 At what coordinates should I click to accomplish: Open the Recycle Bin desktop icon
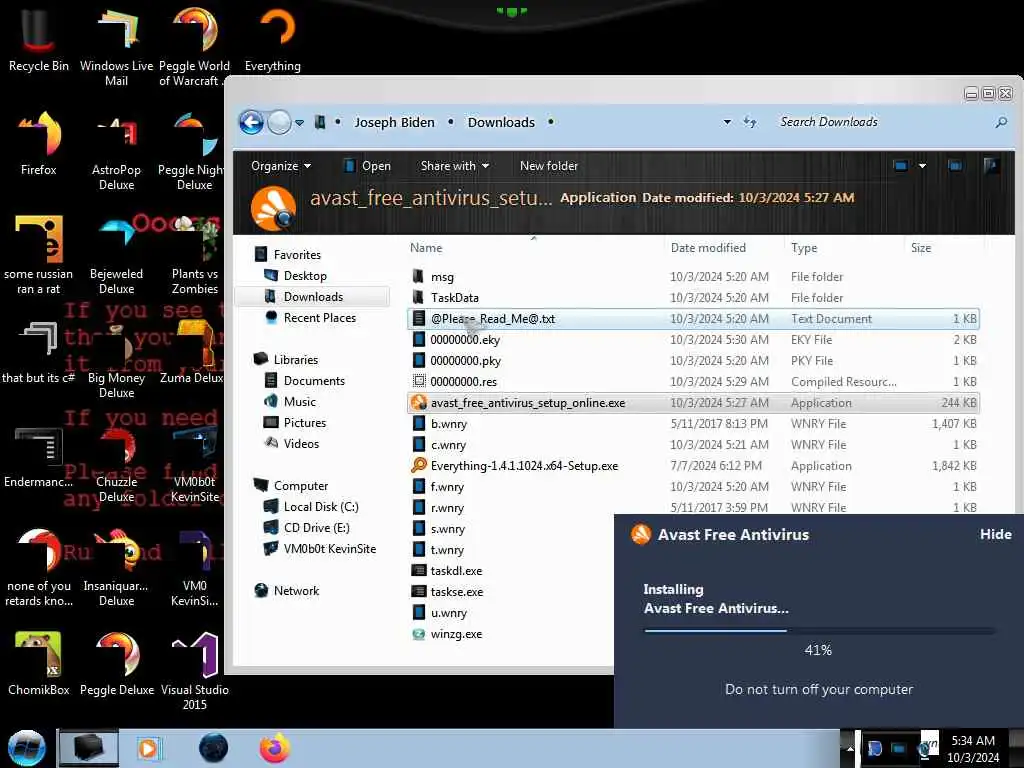coord(38,39)
